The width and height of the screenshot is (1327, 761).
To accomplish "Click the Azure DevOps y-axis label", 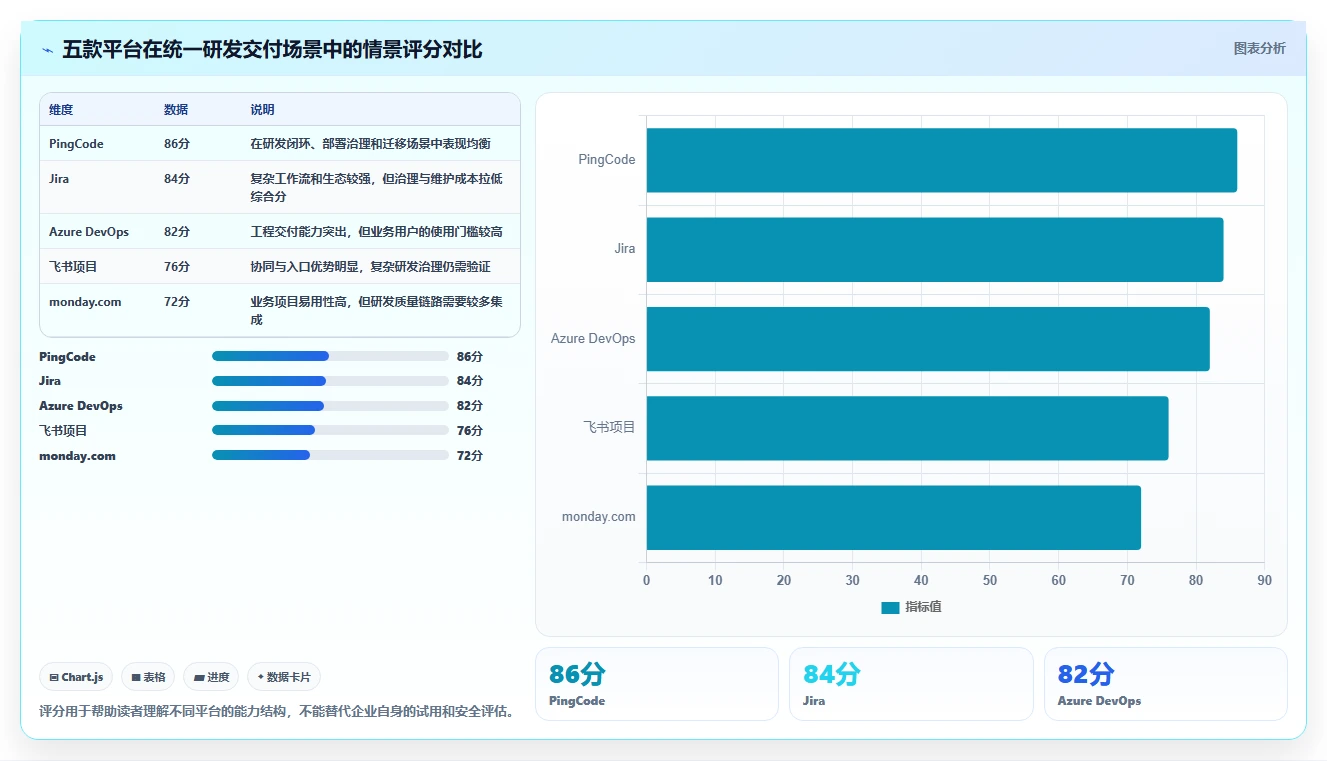I will [x=593, y=338].
